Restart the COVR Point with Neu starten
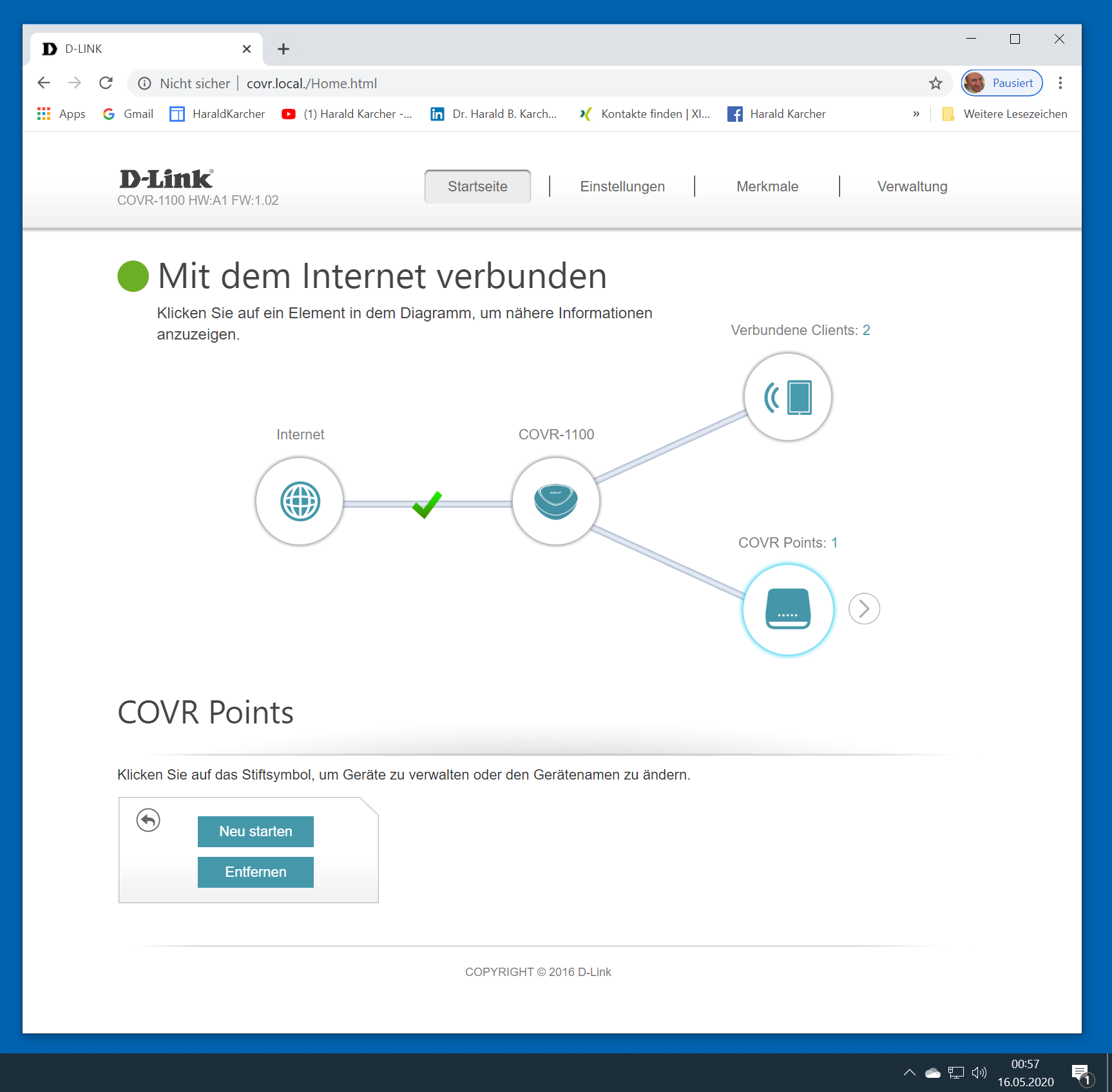Viewport: 1112px width, 1092px height. [x=256, y=832]
